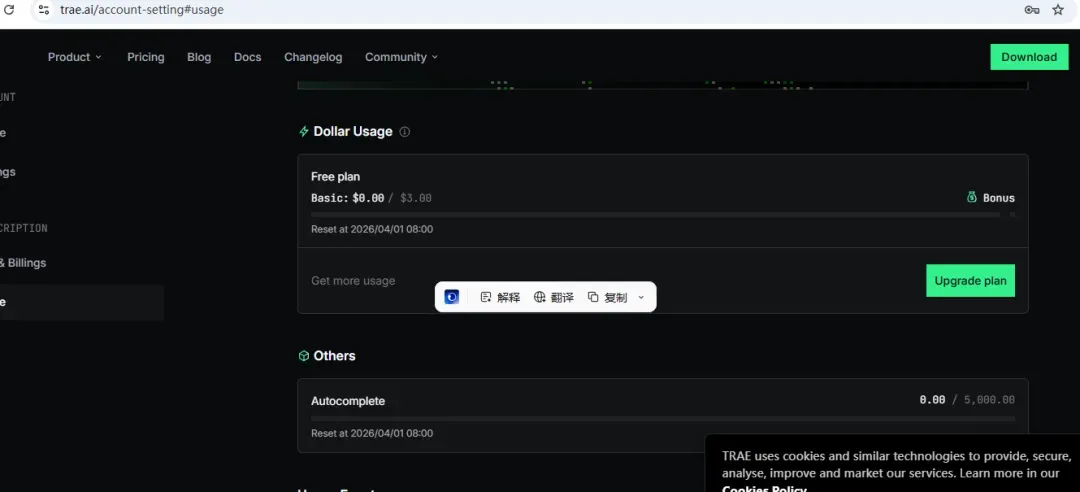Click the blue assistant logo in popup toolbar
The width and height of the screenshot is (1080, 492).
click(452, 297)
